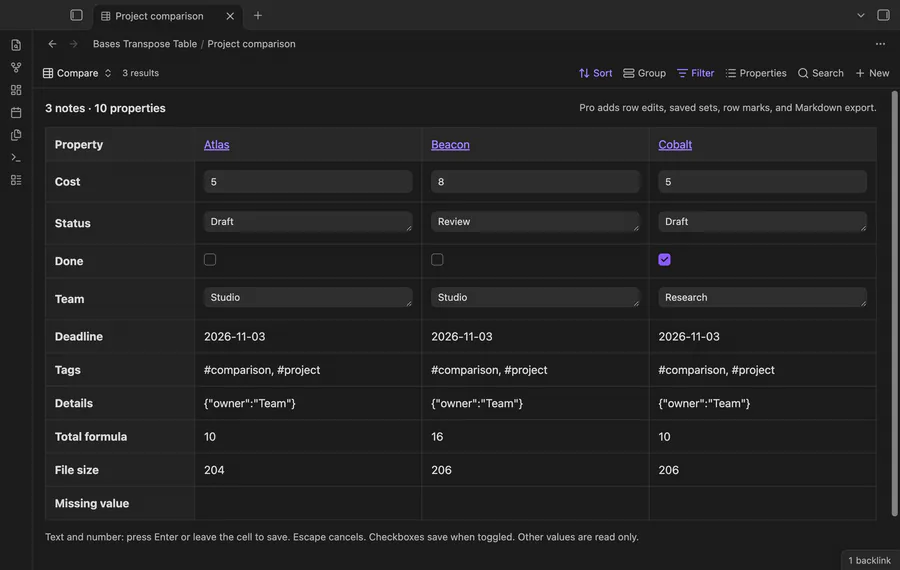
Task: Open the Filter options
Action: point(695,73)
